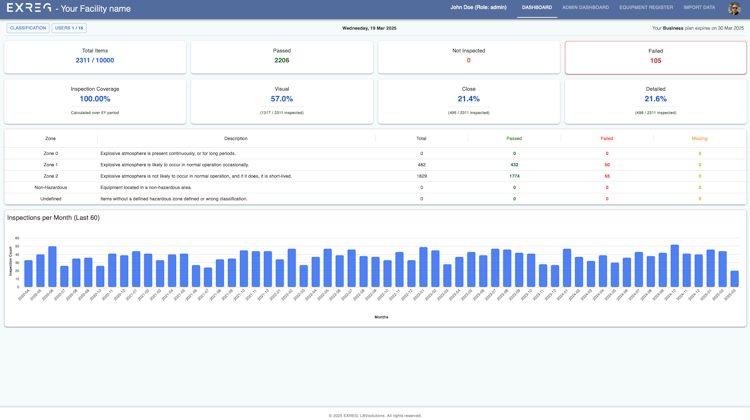The width and height of the screenshot is (750, 420).
Task: Click Zone 1 failed value 50
Action: [x=607, y=165]
